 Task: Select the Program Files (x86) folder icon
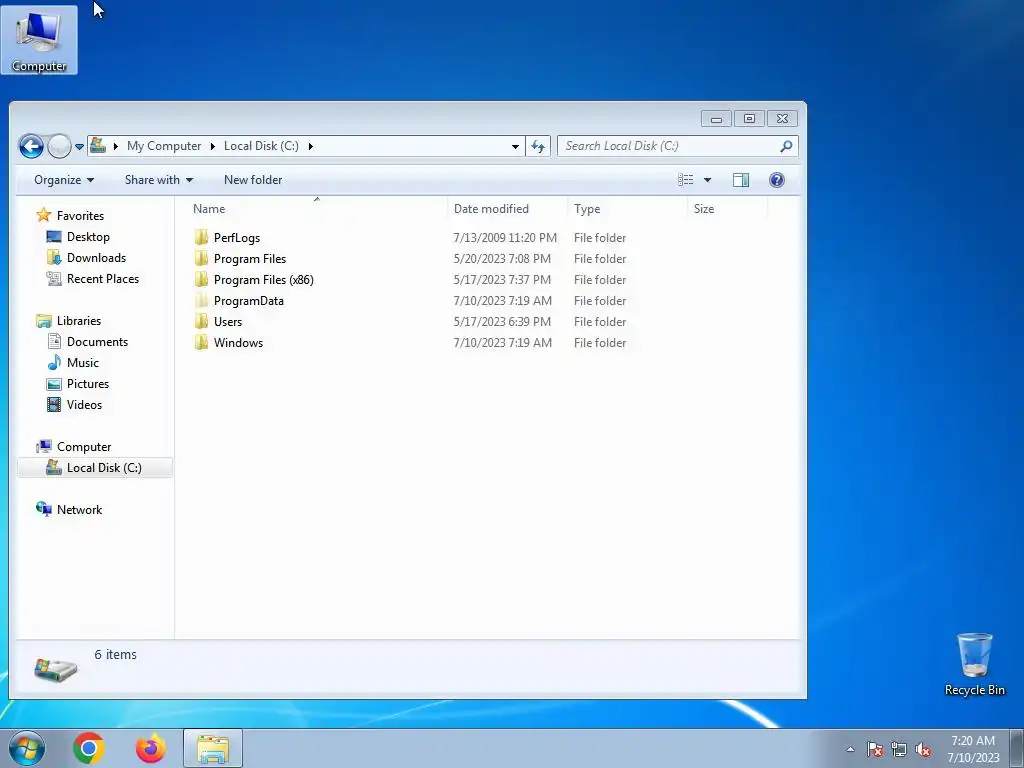(201, 280)
